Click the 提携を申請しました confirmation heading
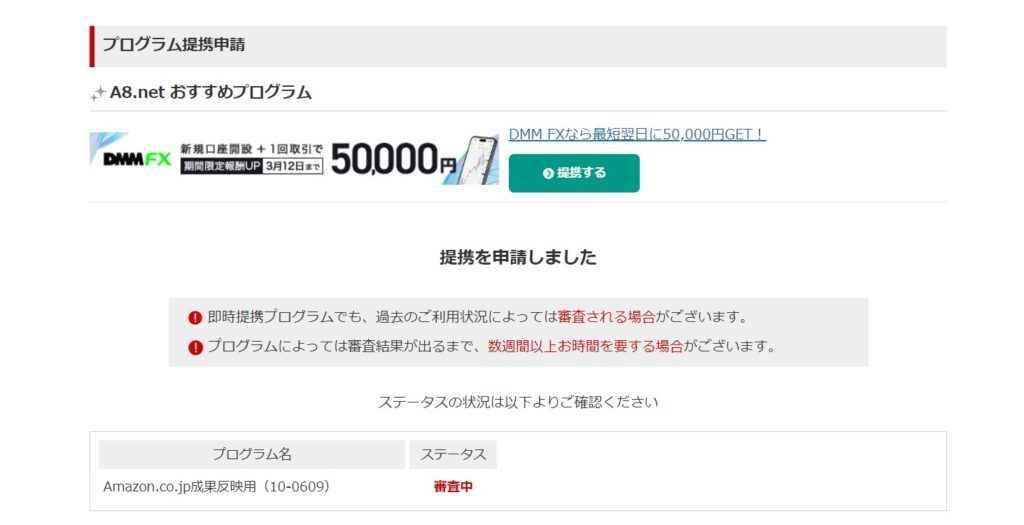Image resolution: width=1024 pixels, height=525 pixels. (x=518, y=257)
